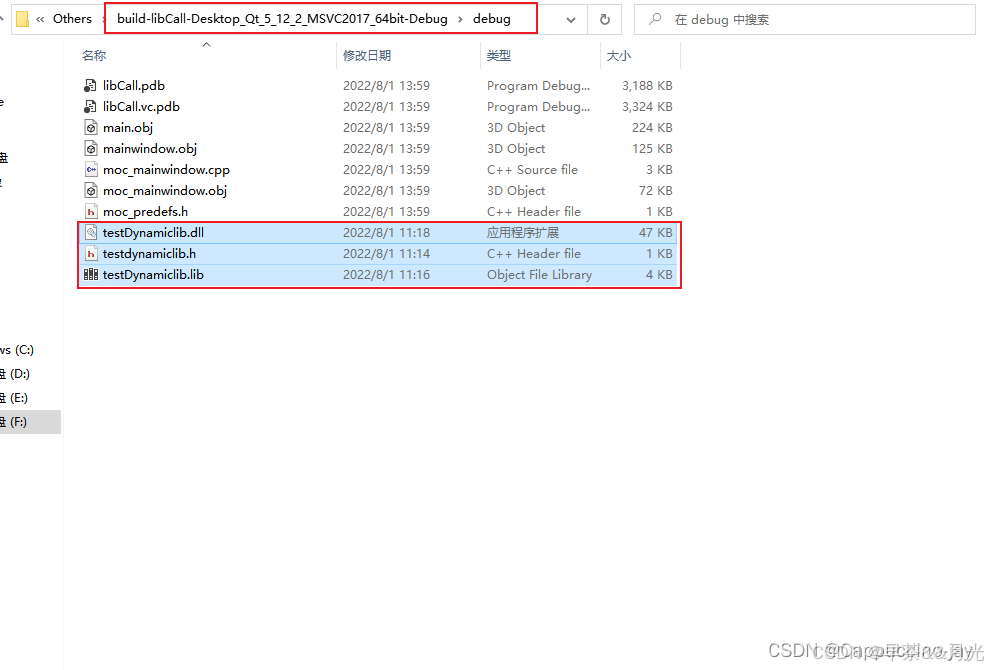Select the main.obj 3D object icon
Viewport: 988px width, 670px height.
(x=91, y=127)
